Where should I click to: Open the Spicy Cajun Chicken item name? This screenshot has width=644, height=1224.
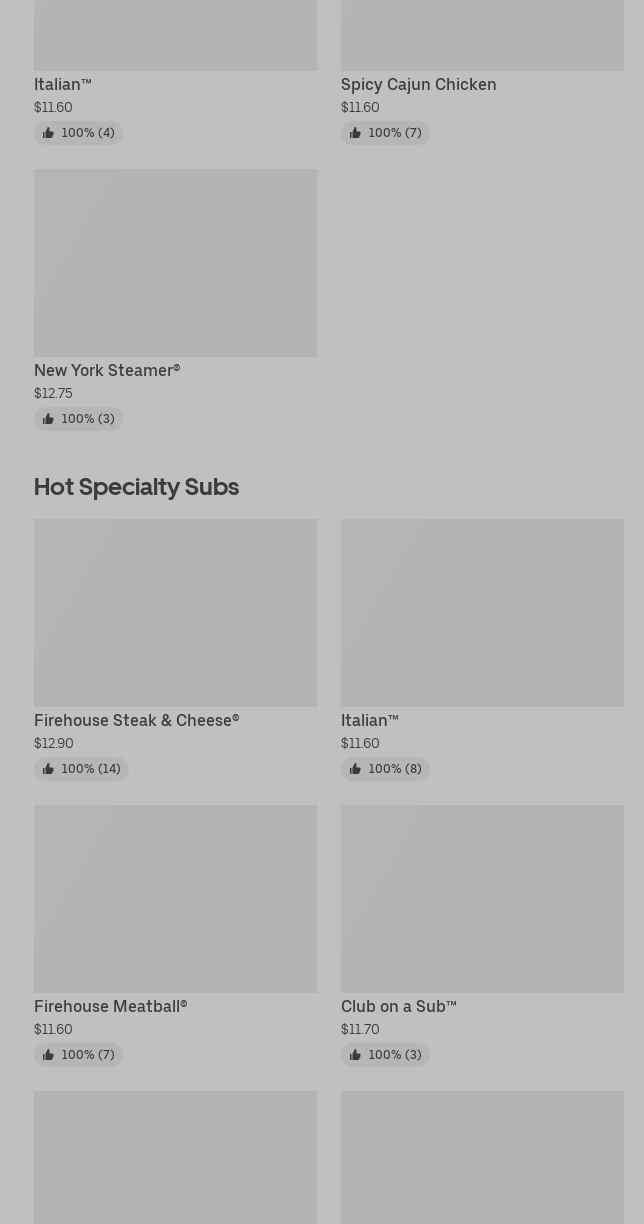coord(418,85)
